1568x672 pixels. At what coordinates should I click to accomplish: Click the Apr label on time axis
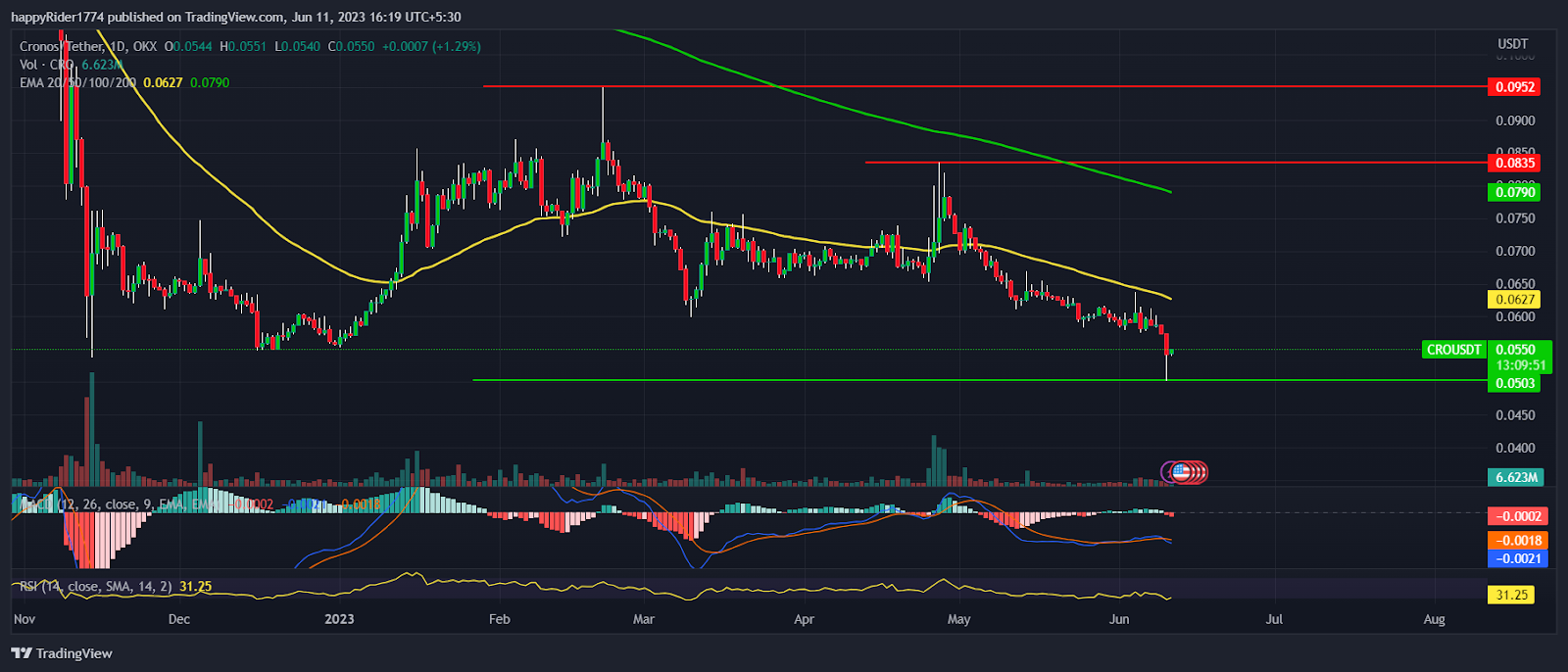click(804, 619)
